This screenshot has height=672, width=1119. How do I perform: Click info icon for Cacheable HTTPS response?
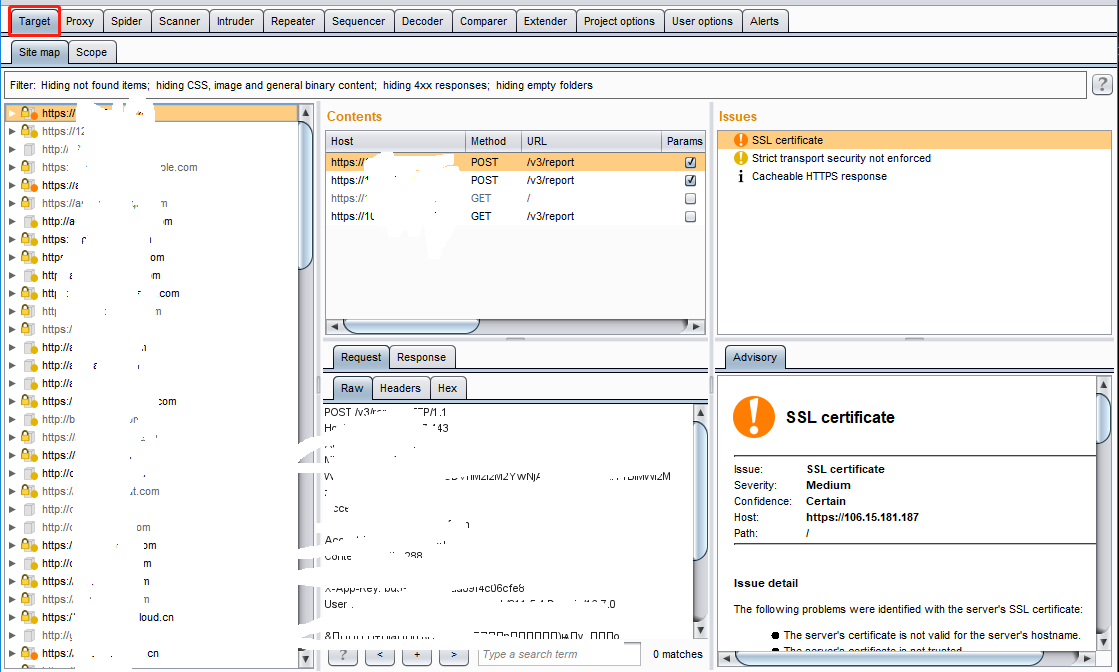point(740,176)
